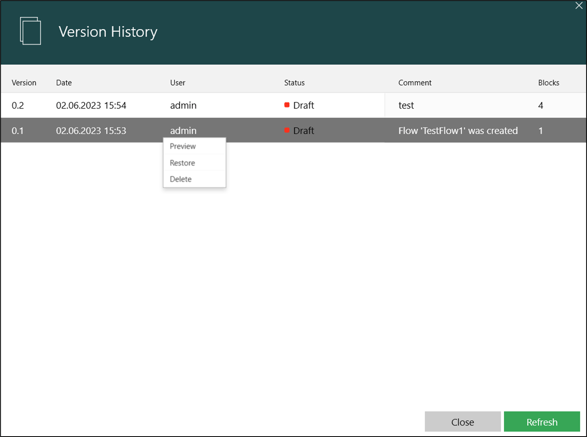587x437 pixels.
Task: Click the Version History documents icon
Action: [30, 31]
